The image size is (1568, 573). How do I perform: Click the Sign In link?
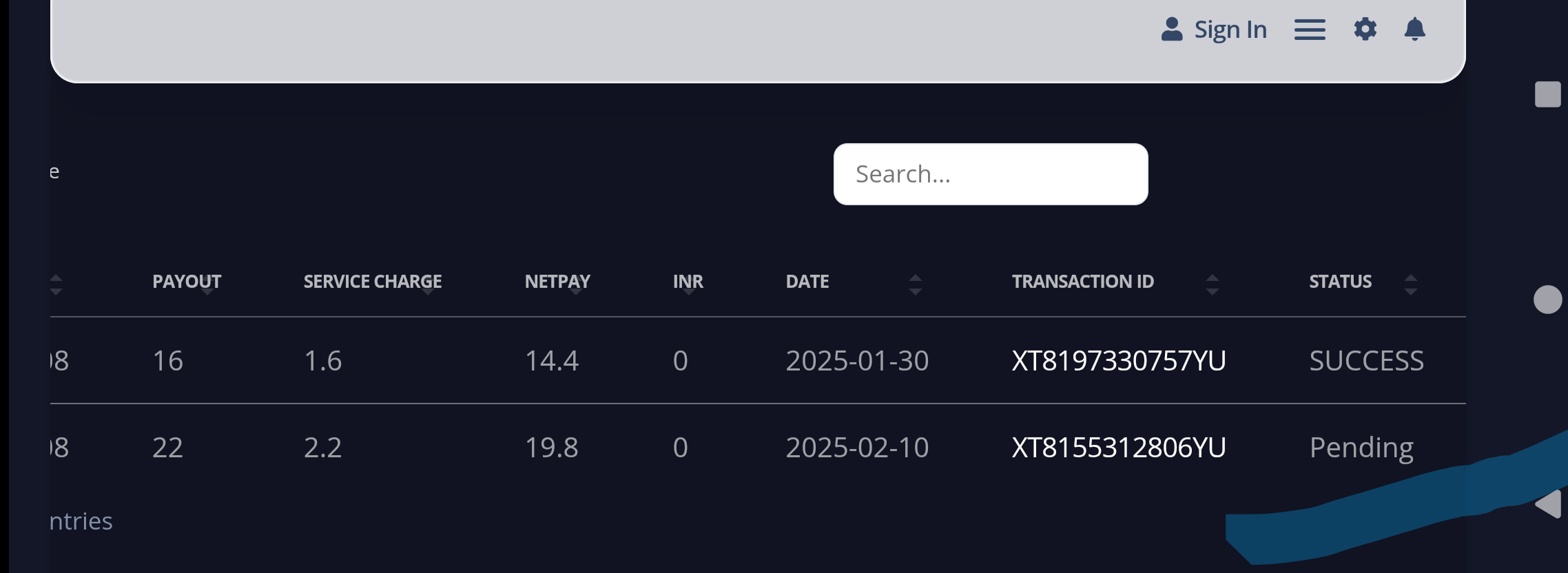click(x=1230, y=30)
